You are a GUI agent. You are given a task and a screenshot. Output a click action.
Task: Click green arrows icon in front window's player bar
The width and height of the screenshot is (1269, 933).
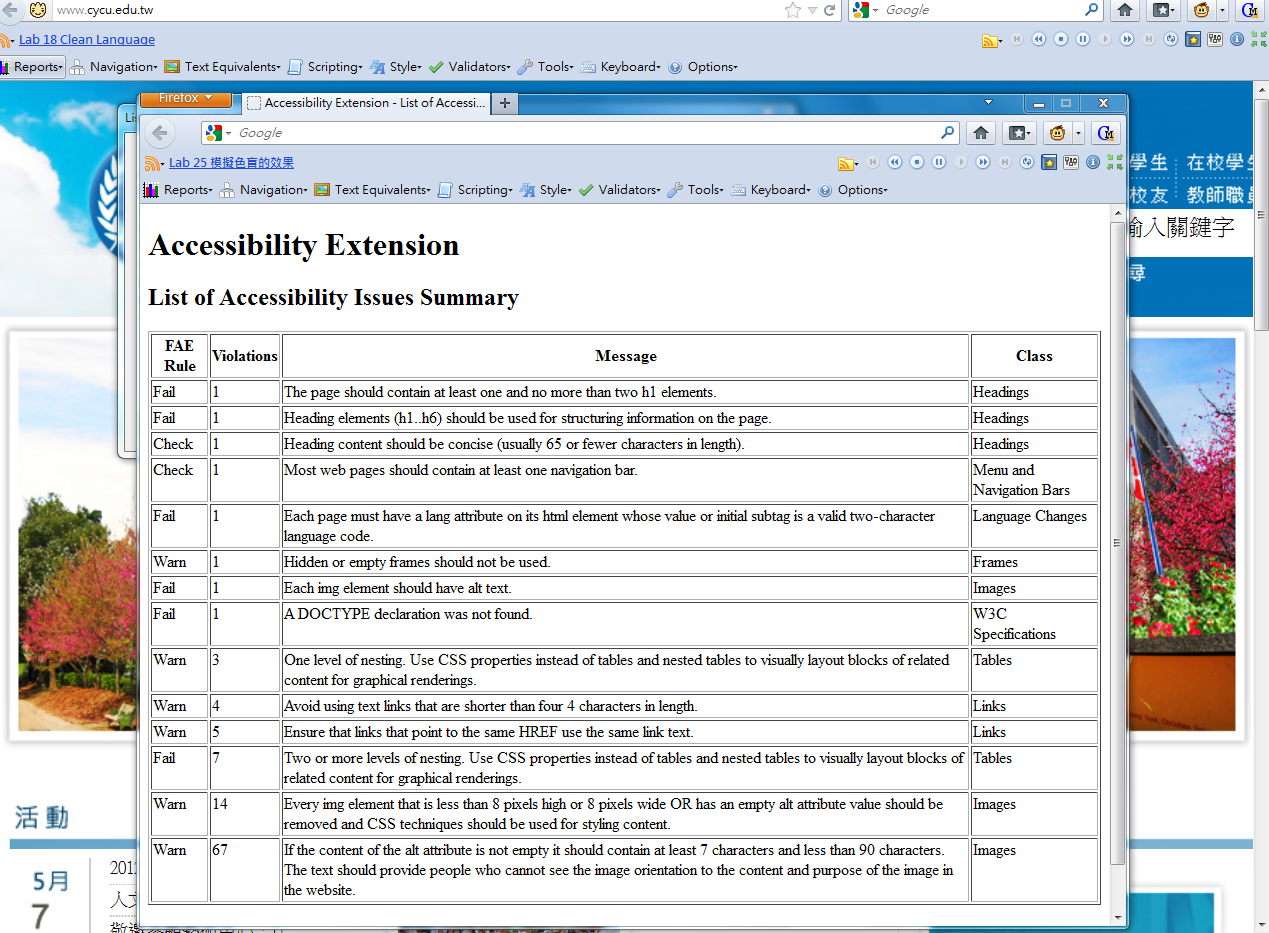(x=1115, y=162)
